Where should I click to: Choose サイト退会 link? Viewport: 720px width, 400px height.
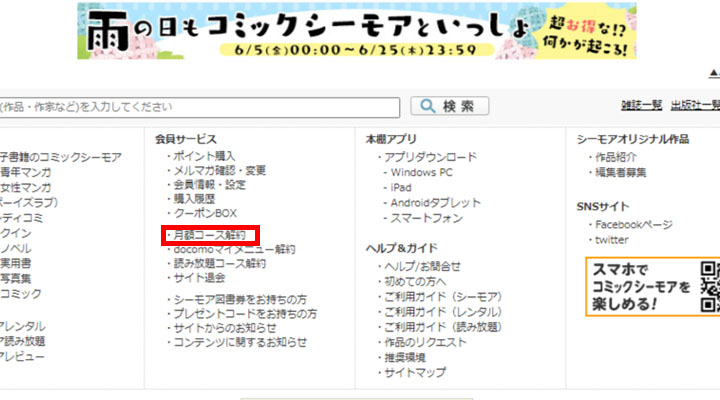pyautogui.click(x=199, y=278)
